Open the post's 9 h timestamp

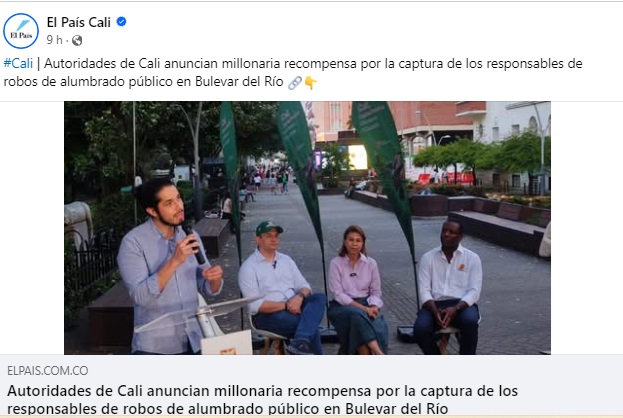click(x=54, y=40)
